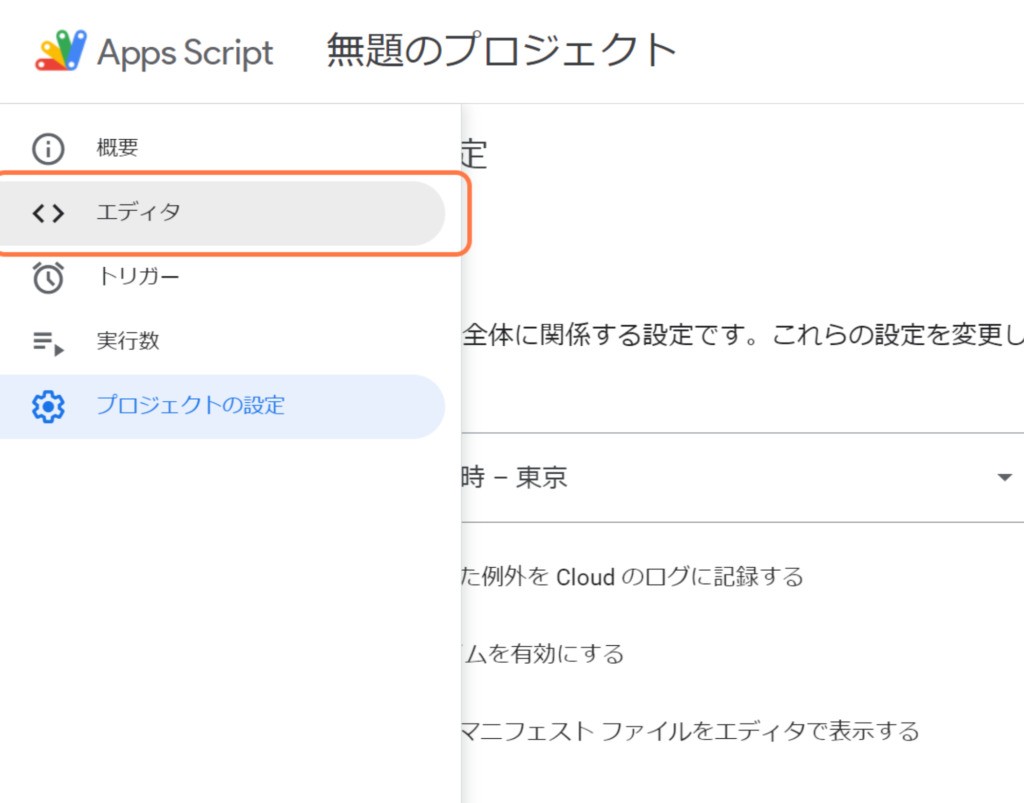The width and height of the screenshot is (1024, 803).
Task: Open the 実行数 sidebar entry
Action: (222, 341)
